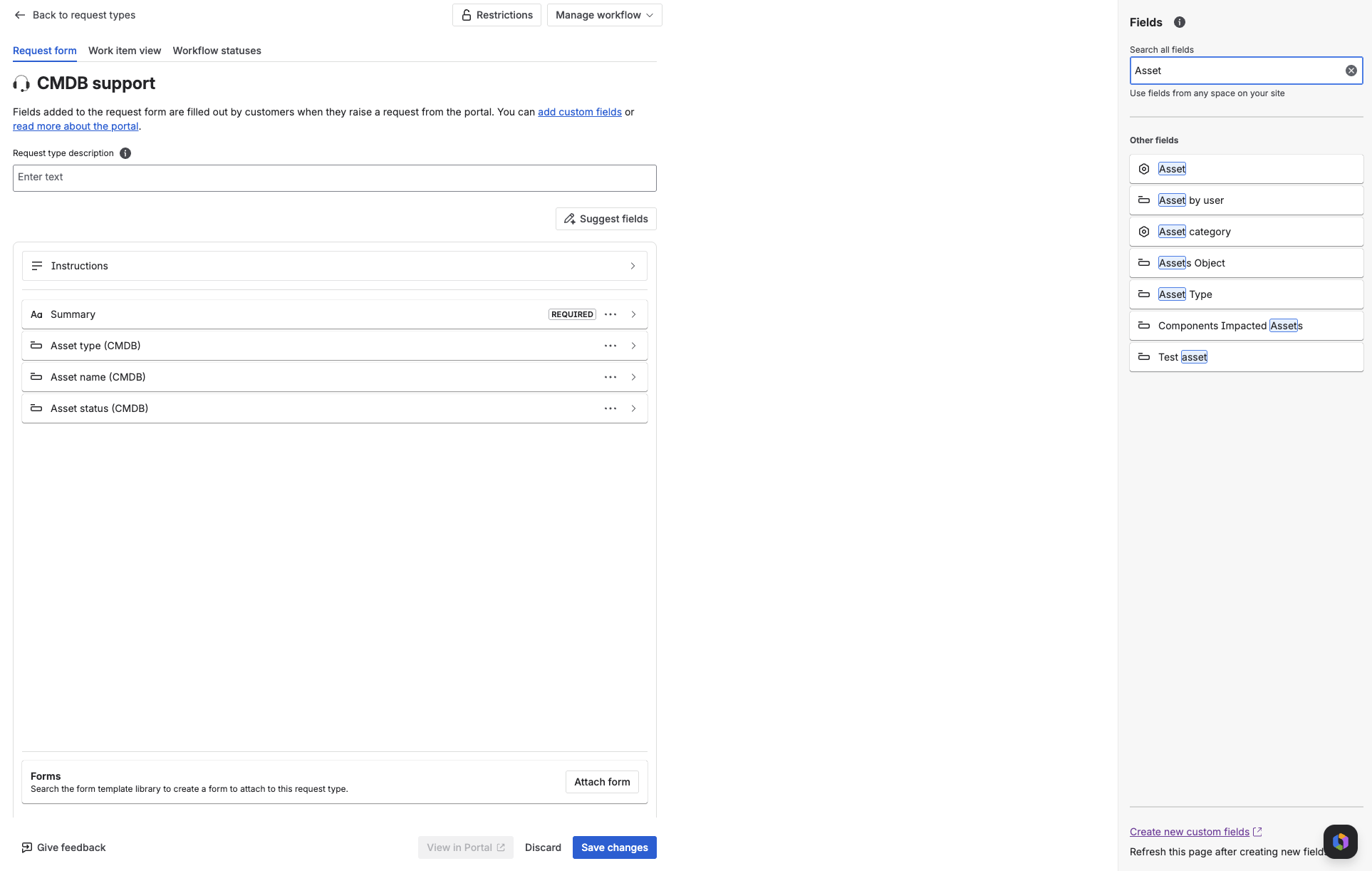The width and height of the screenshot is (1372, 871).
Task: Open more options for Summary field
Action: click(x=610, y=314)
